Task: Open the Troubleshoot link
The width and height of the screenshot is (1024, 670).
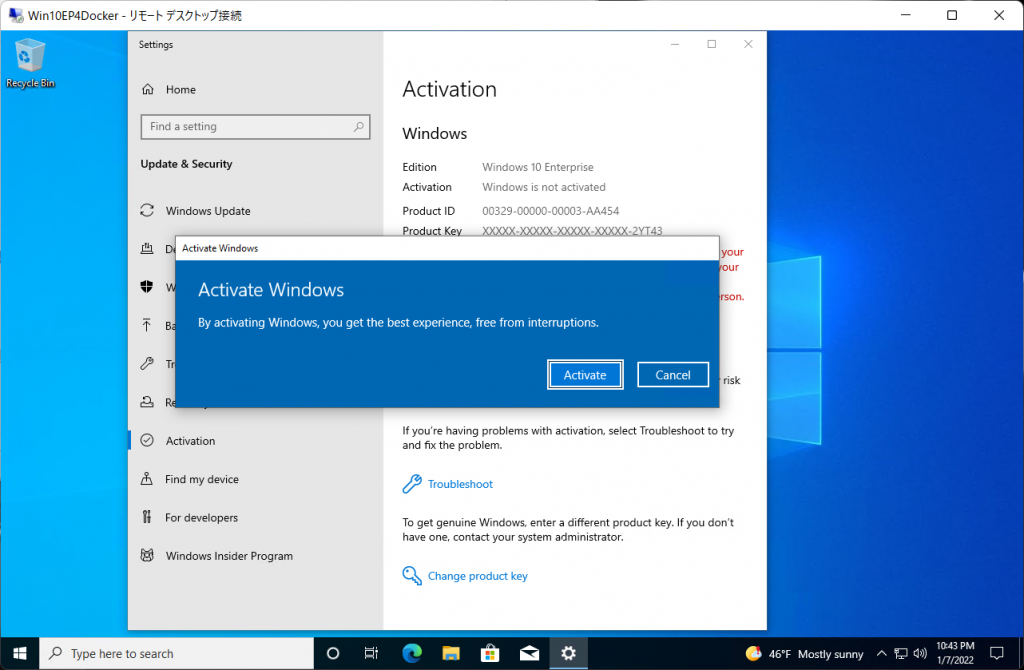Action: pyautogui.click(x=460, y=484)
